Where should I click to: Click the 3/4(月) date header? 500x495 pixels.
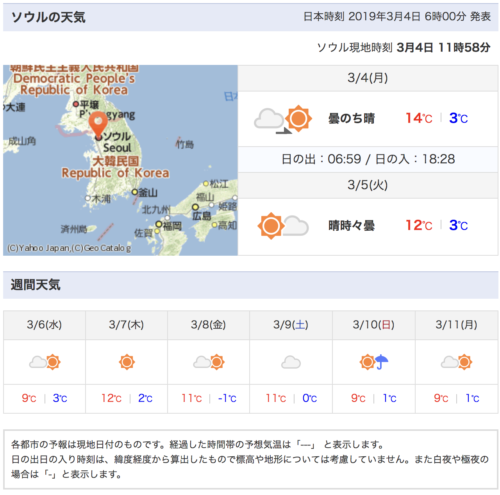pos(368,78)
